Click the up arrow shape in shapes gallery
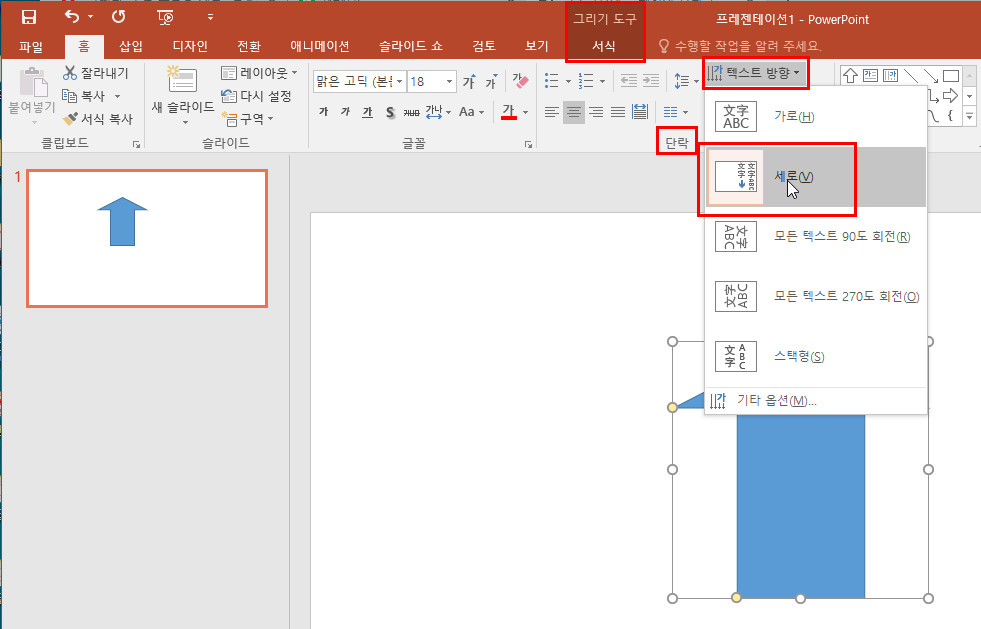Image resolution: width=981 pixels, height=629 pixels. coord(851,75)
